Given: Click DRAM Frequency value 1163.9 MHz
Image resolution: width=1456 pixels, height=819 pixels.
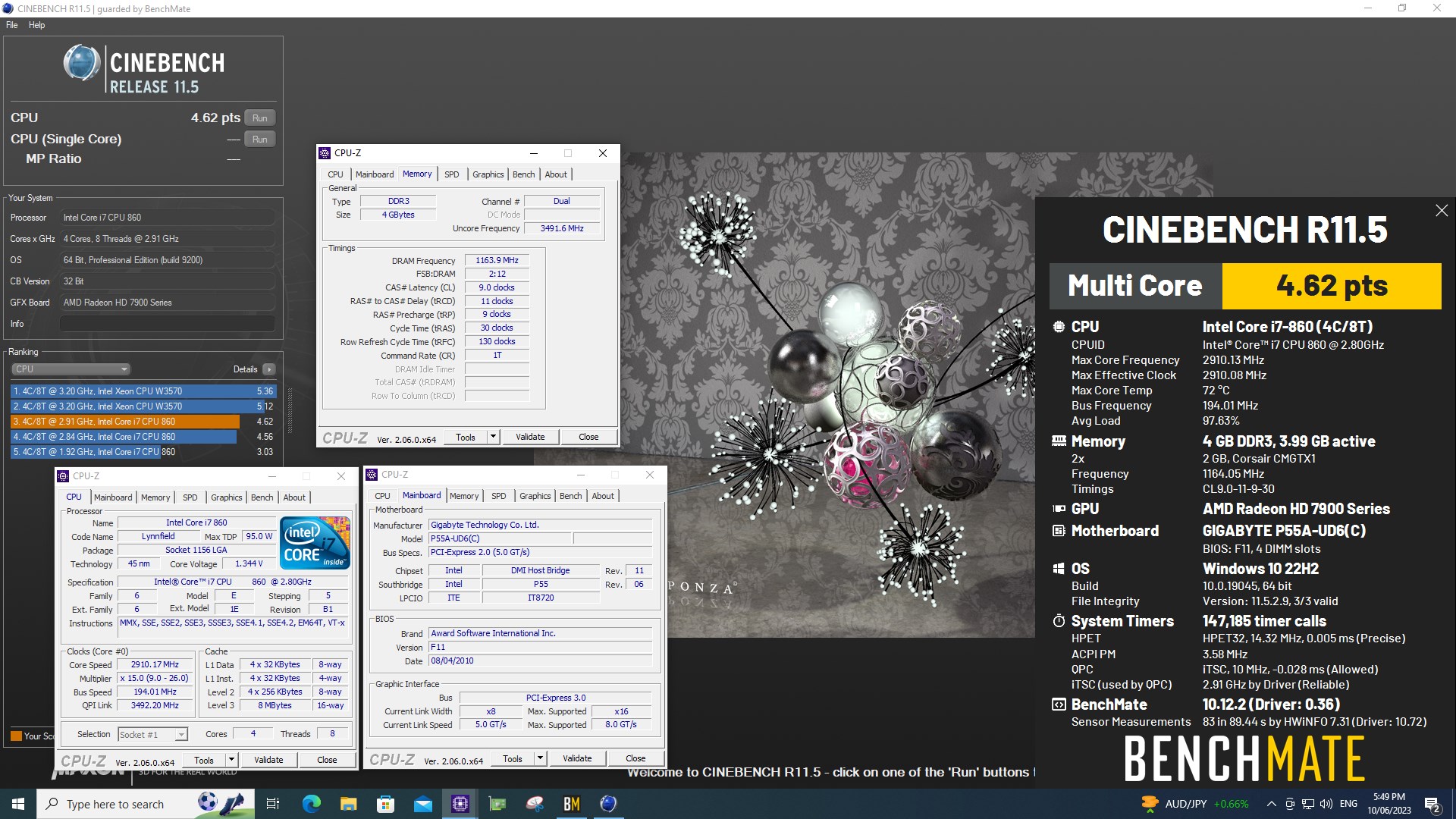Looking at the screenshot, I should point(497,260).
